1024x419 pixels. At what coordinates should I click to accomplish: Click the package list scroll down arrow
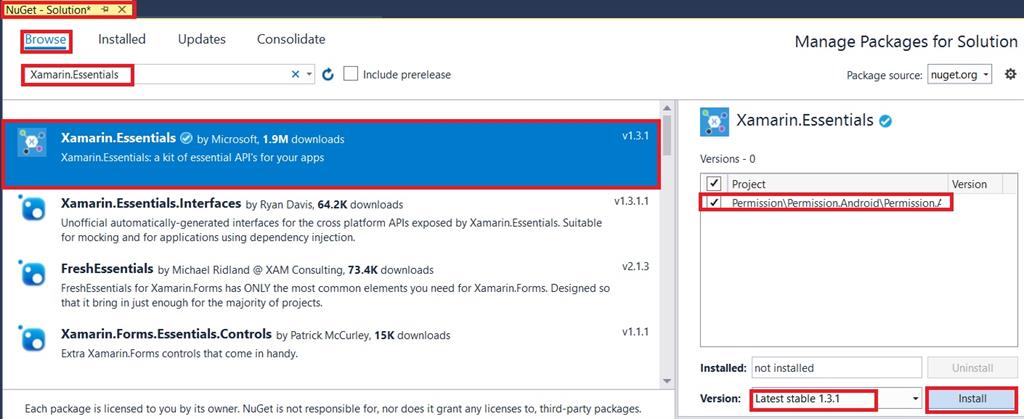click(667, 380)
